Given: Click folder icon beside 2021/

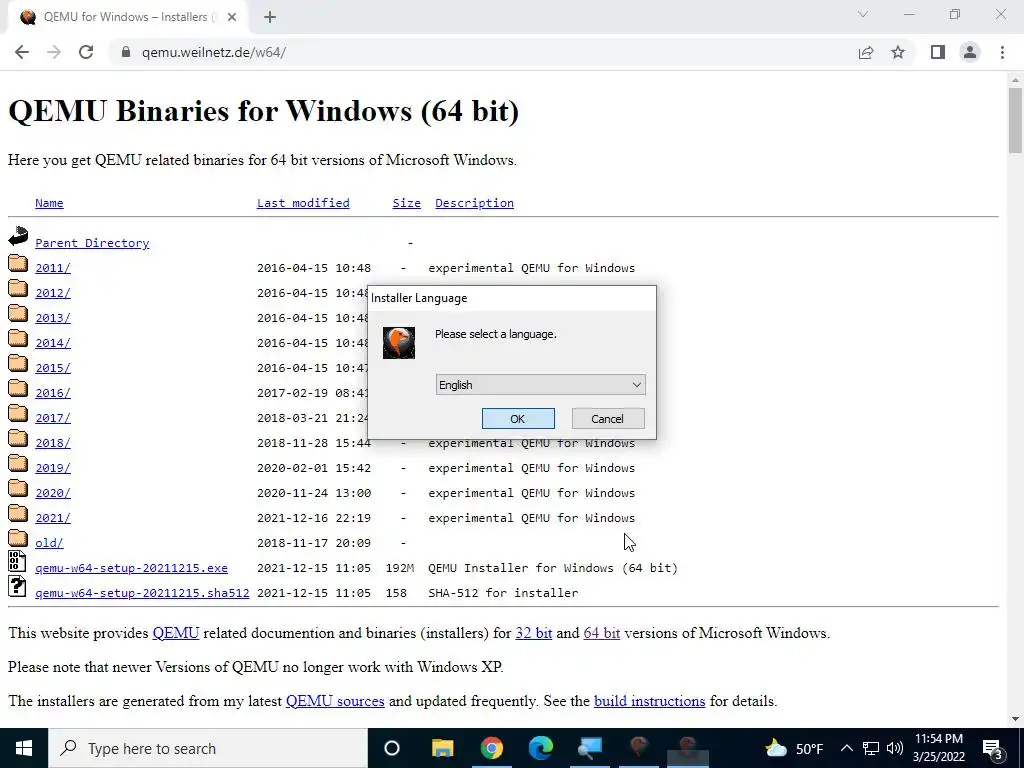Looking at the screenshot, I should tap(18, 513).
